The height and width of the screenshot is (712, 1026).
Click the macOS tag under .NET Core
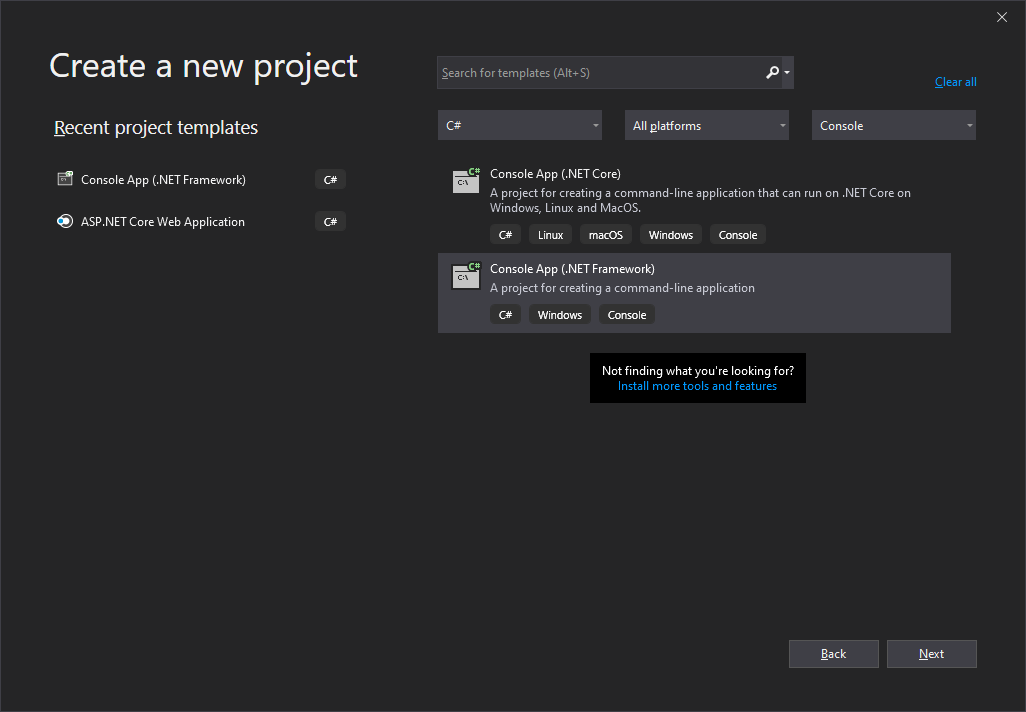[x=605, y=235]
